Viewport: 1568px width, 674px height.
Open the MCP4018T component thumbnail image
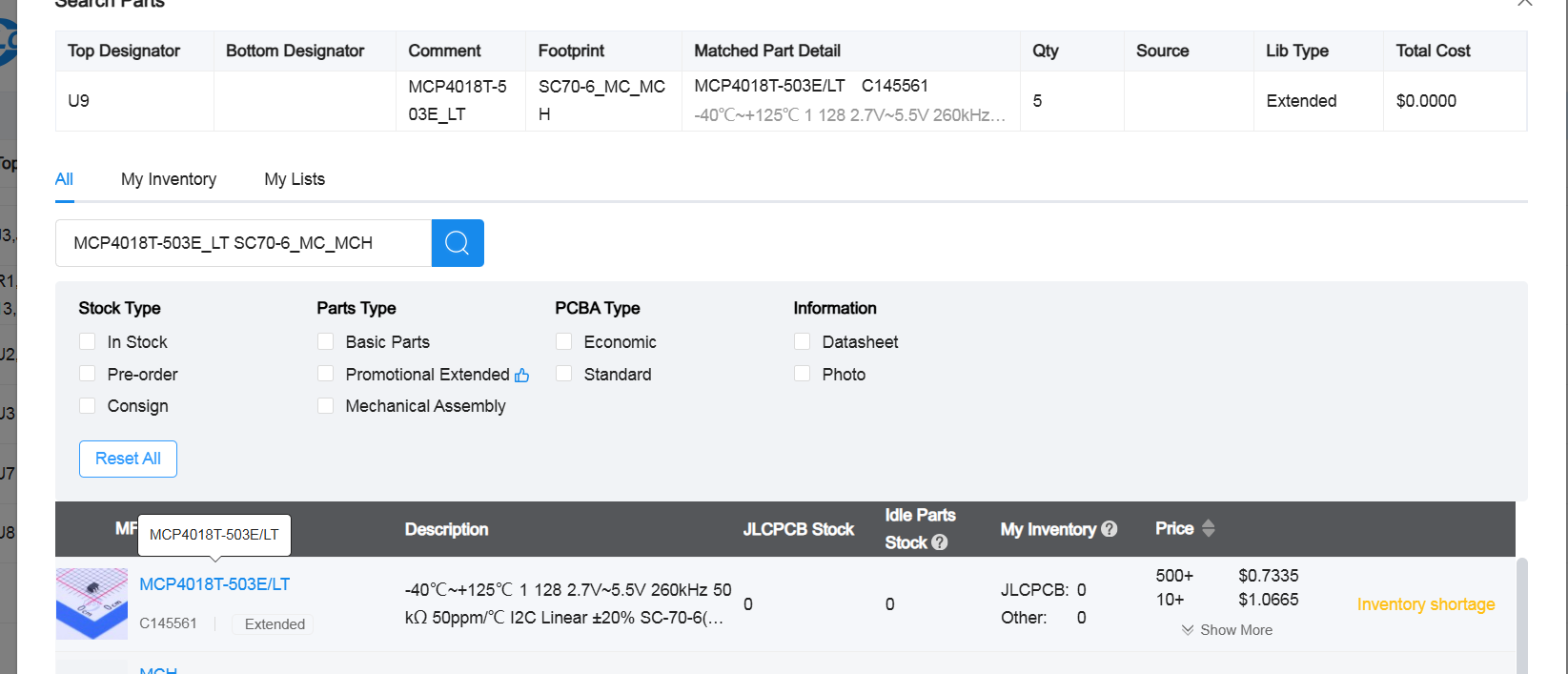[92, 603]
